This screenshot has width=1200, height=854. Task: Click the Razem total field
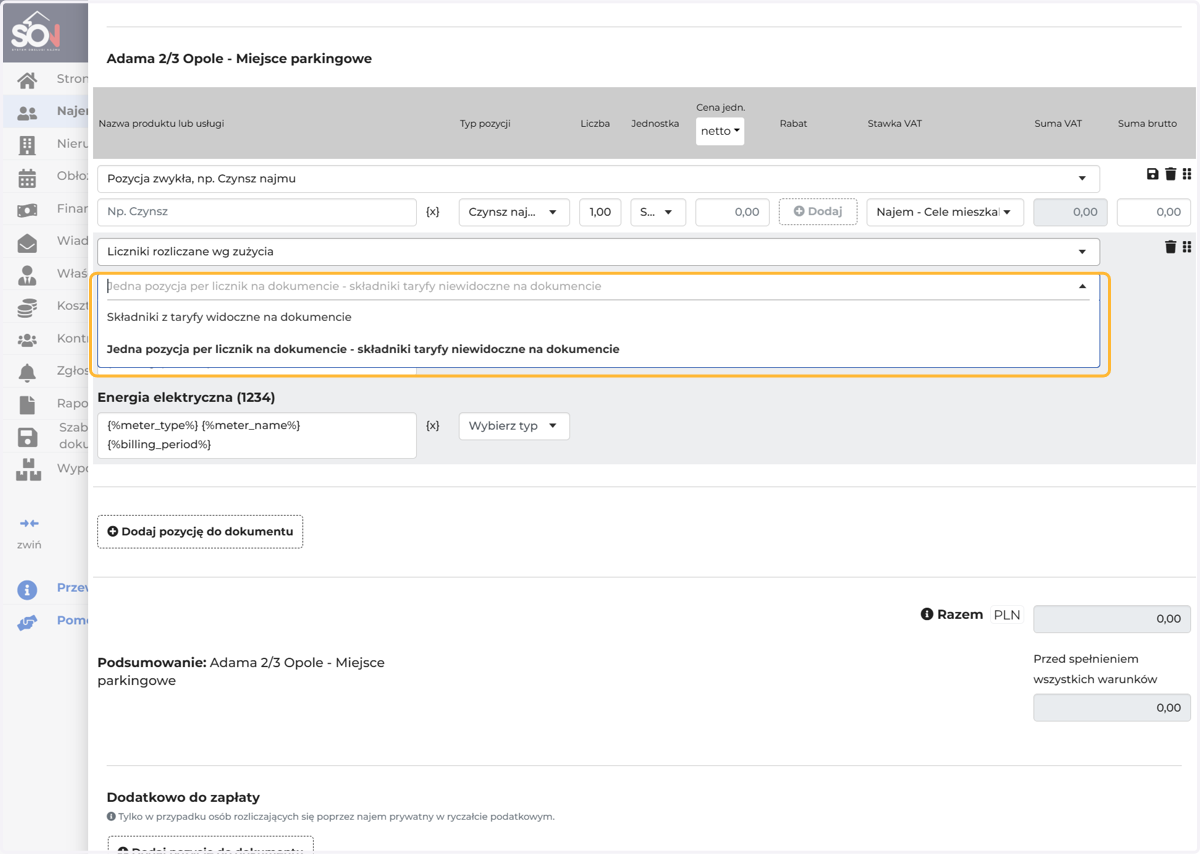point(1112,619)
